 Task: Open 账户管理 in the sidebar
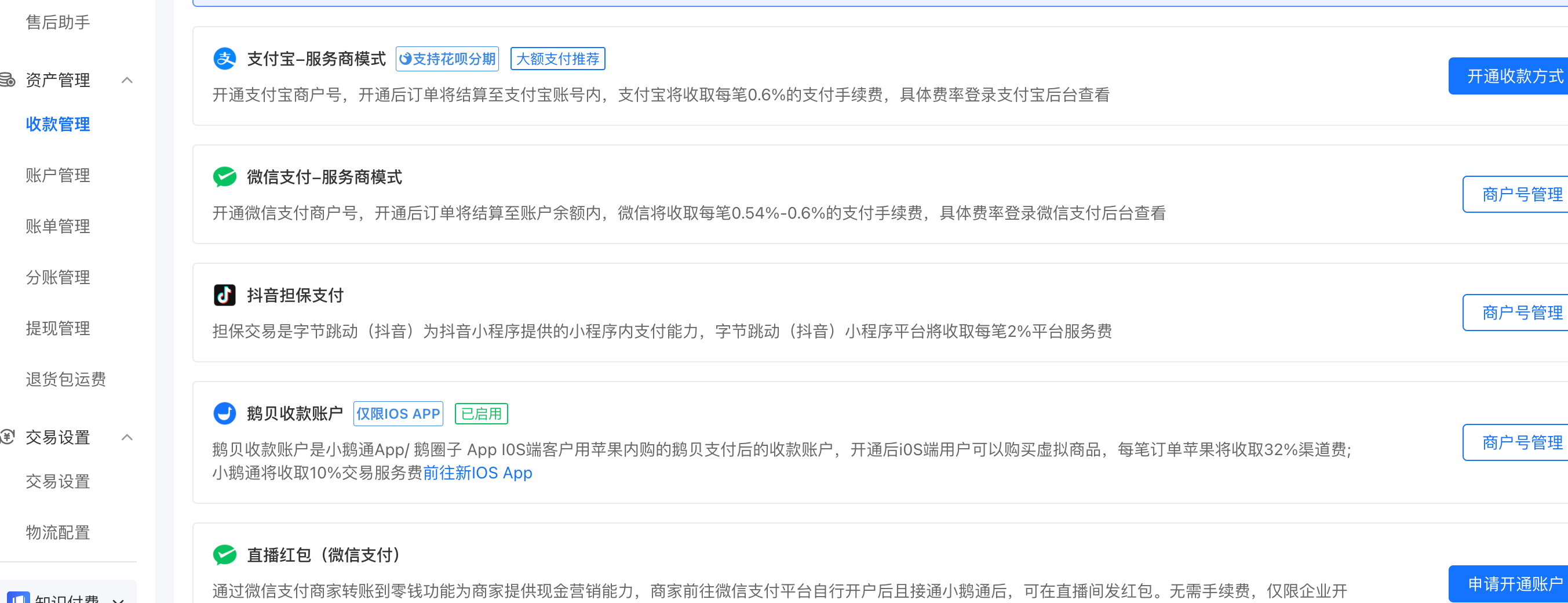58,176
